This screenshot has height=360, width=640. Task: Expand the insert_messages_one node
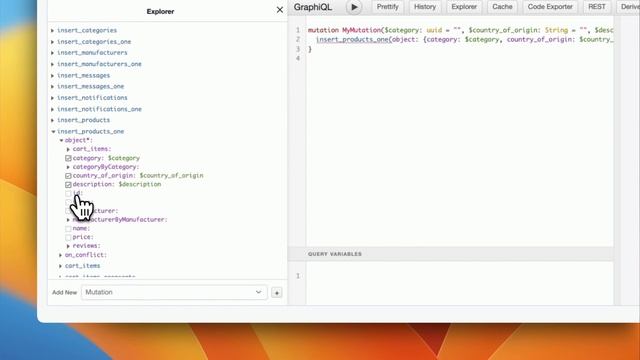(x=53, y=87)
